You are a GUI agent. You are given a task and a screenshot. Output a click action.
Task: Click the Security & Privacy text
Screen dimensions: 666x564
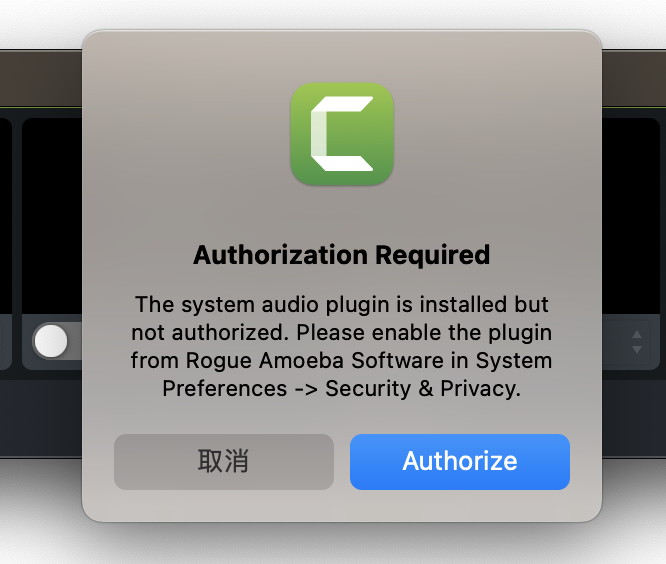421,389
